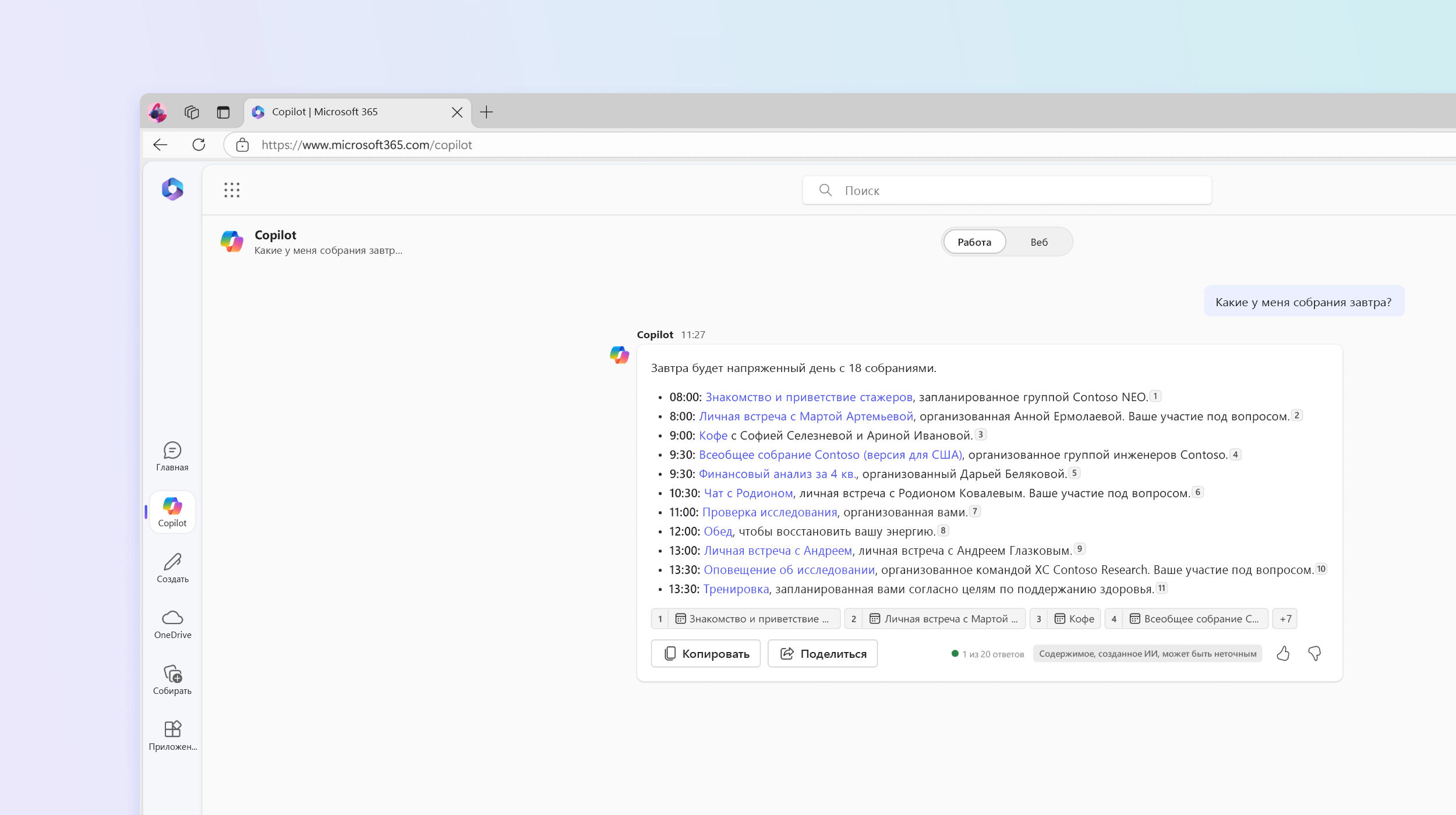Click the Копировать button
The height and width of the screenshot is (815, 1456).
pos(706,654)
